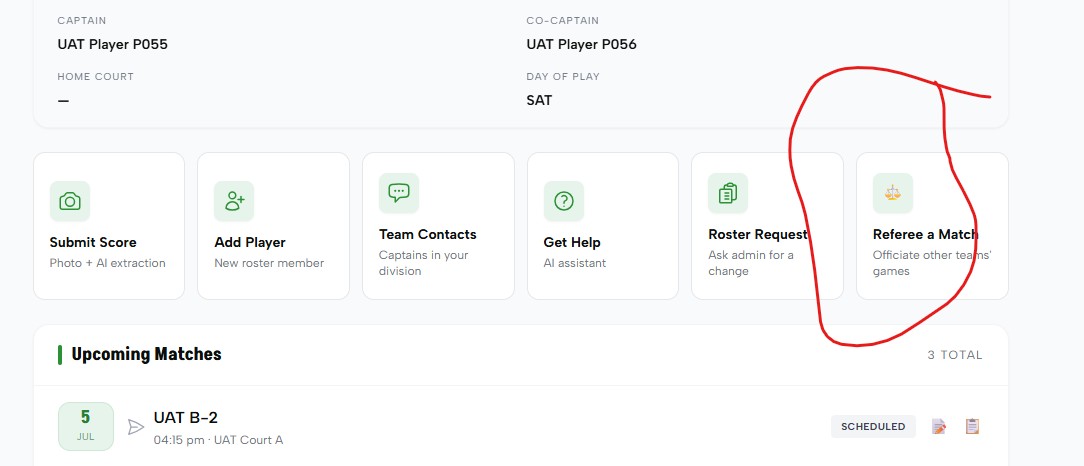The image size is (1084, 466).
Task: Open Submit Score via its title text
Action: tap(93, 242)
